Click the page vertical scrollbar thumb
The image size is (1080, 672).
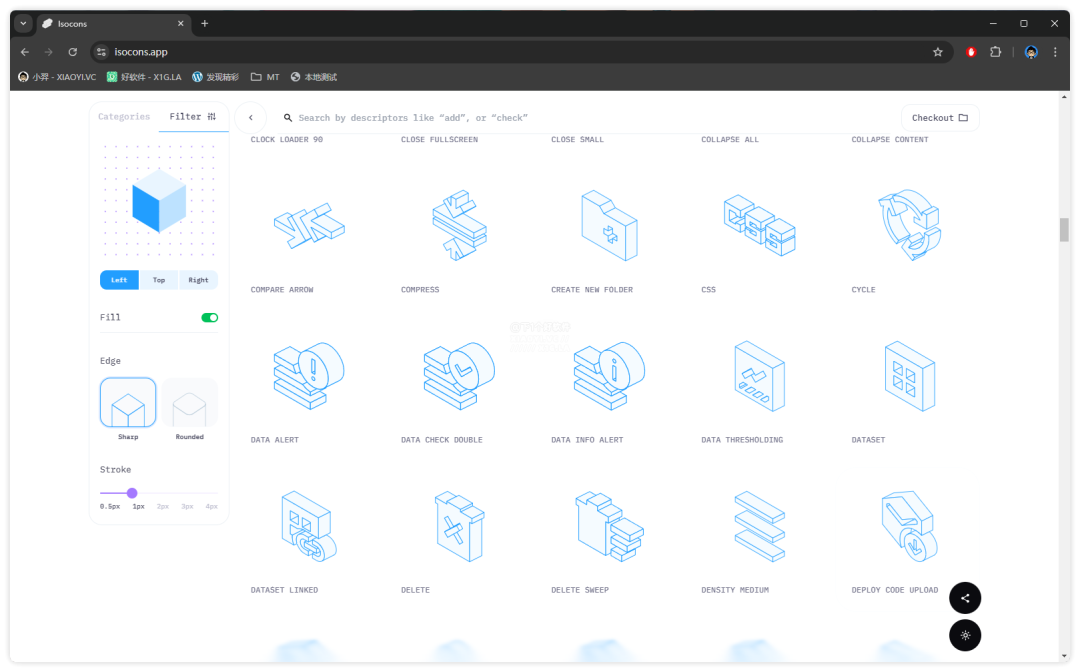1064,230
